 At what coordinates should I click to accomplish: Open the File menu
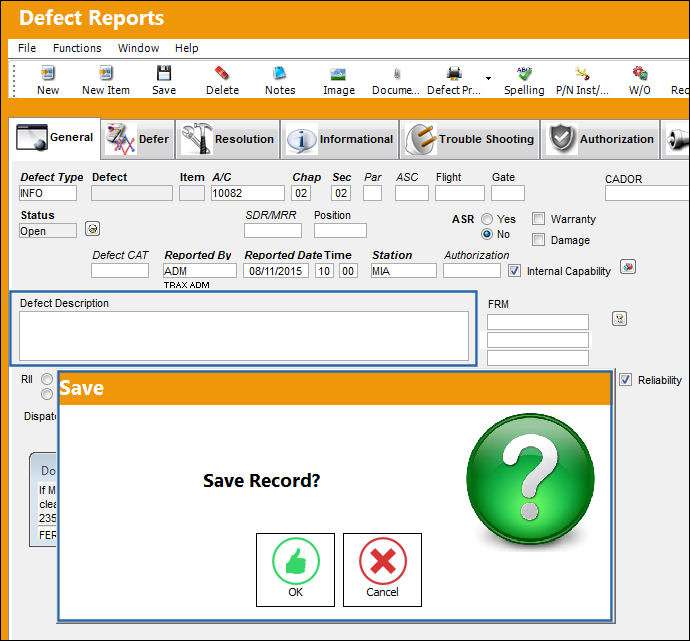click(27, 48)
